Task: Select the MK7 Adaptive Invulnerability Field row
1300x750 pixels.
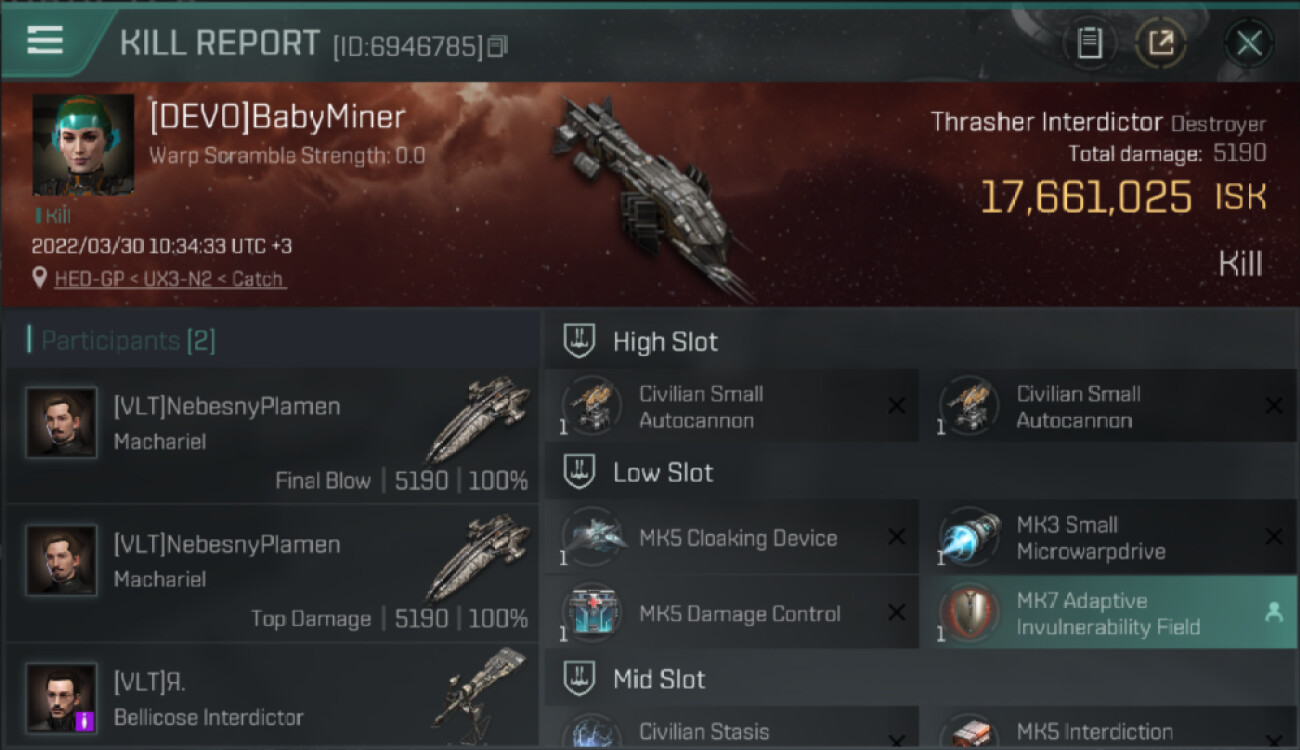Action: coord(1108,613)
